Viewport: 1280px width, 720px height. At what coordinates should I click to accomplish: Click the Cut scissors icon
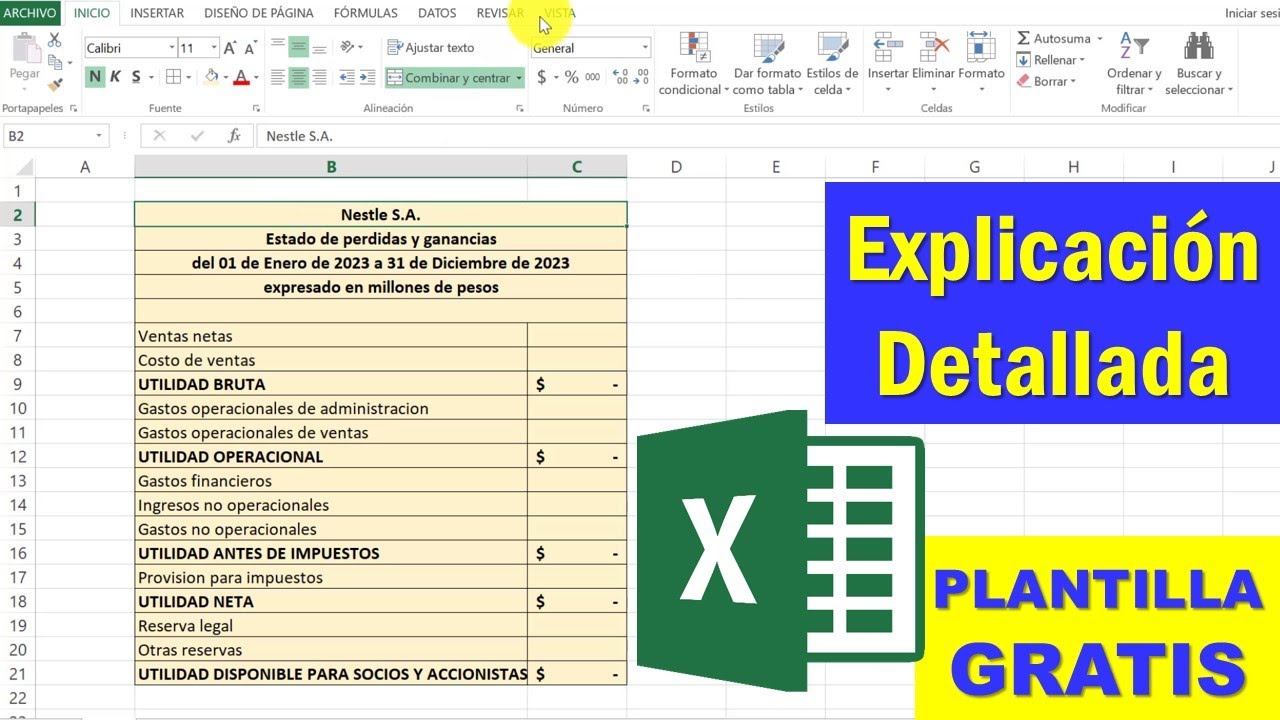coord(55,40)
